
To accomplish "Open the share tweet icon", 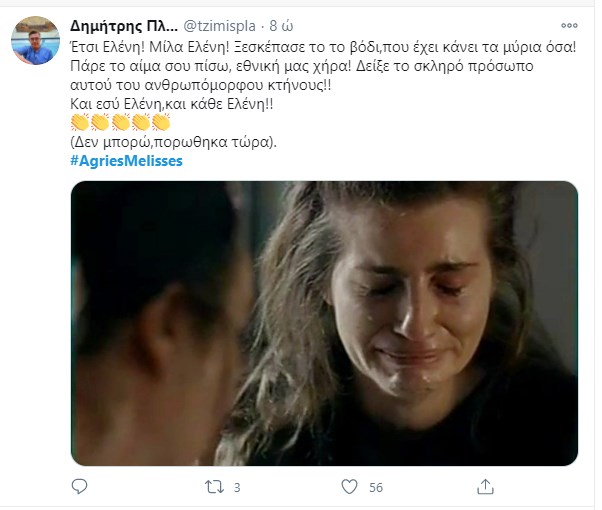I will tap(485, 487).
